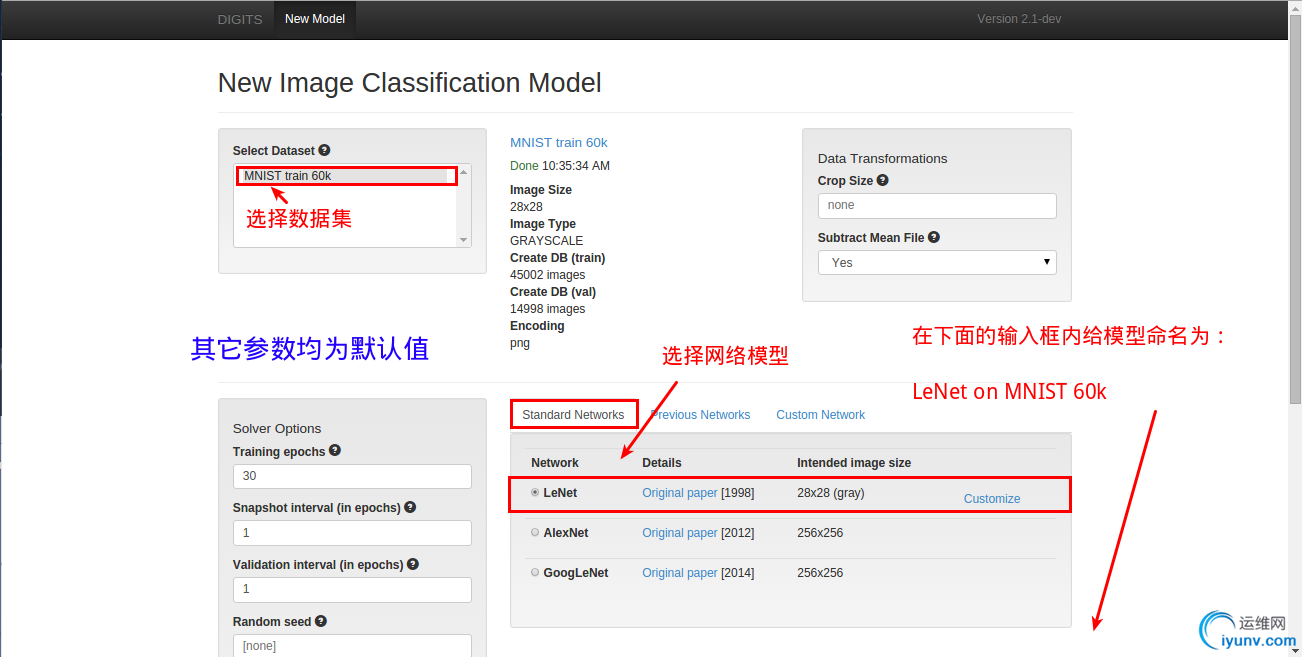Switch to the Standard Networks tab
The height and width of the screenshot is (657, 1302).
click(573, 414)
